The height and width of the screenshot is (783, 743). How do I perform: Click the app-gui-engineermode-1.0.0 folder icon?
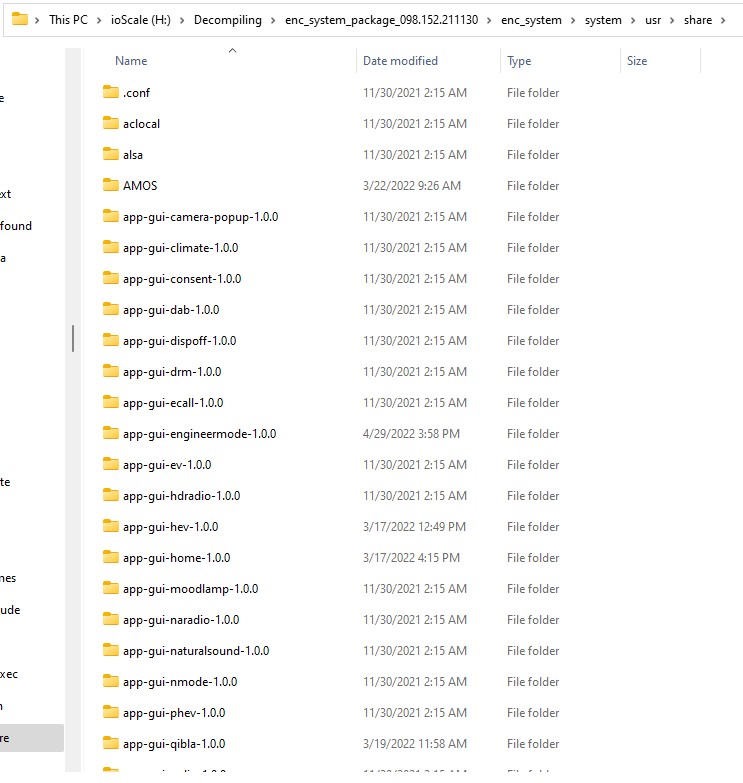(x=110, y=433)
